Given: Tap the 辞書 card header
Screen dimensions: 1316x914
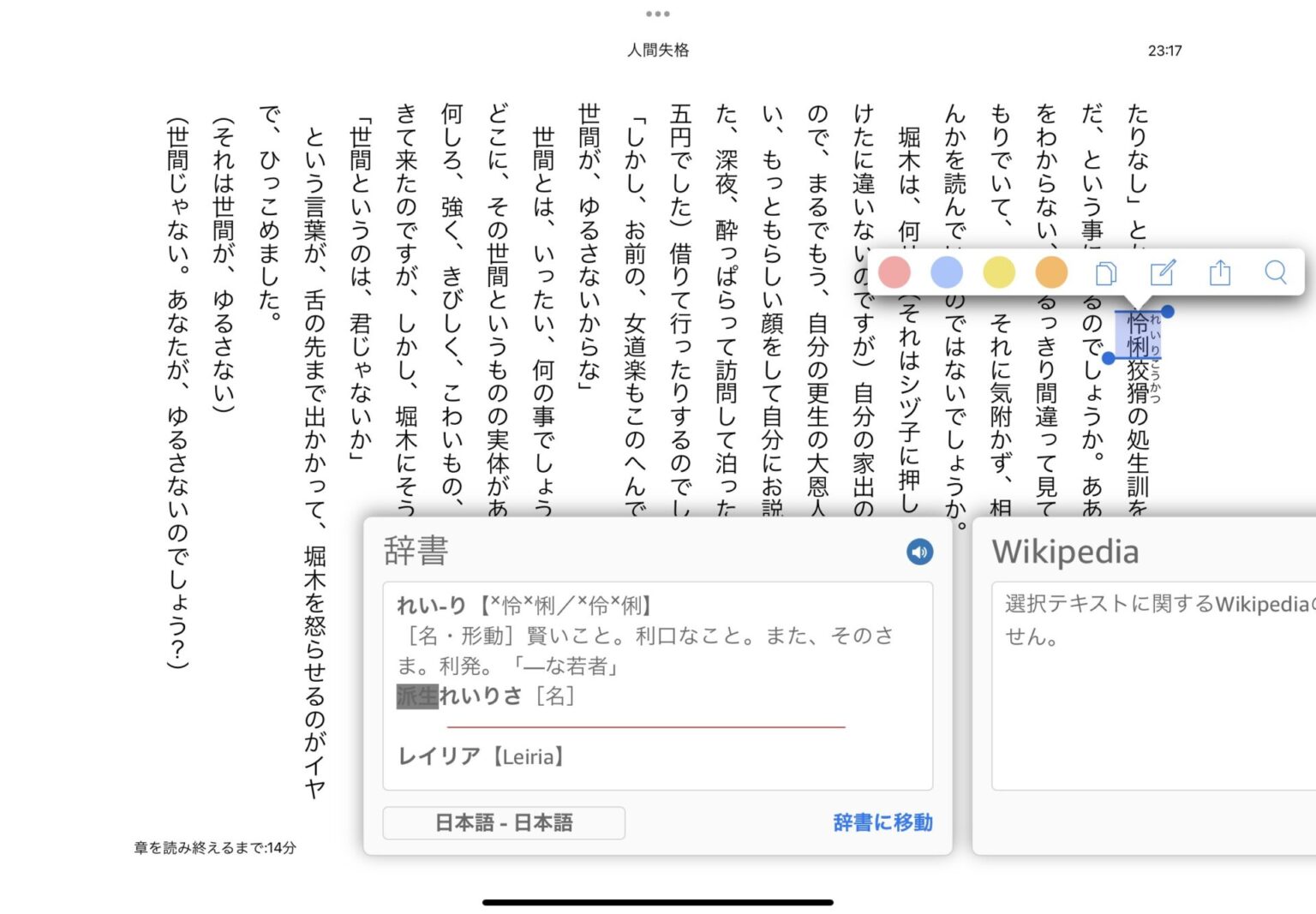Looking at the screenshot, I should 416,551.
